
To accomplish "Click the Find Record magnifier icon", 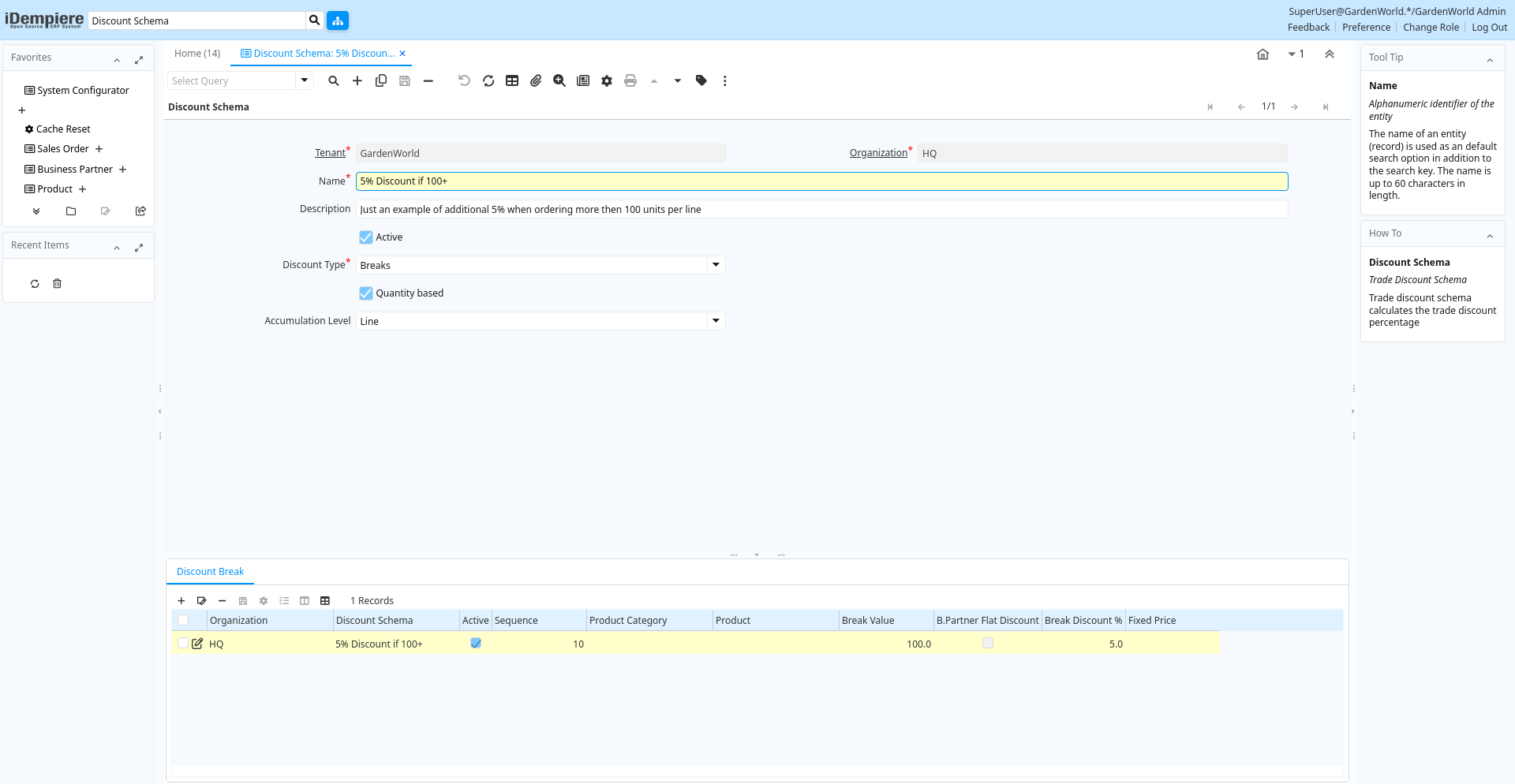I will [334, 80].
